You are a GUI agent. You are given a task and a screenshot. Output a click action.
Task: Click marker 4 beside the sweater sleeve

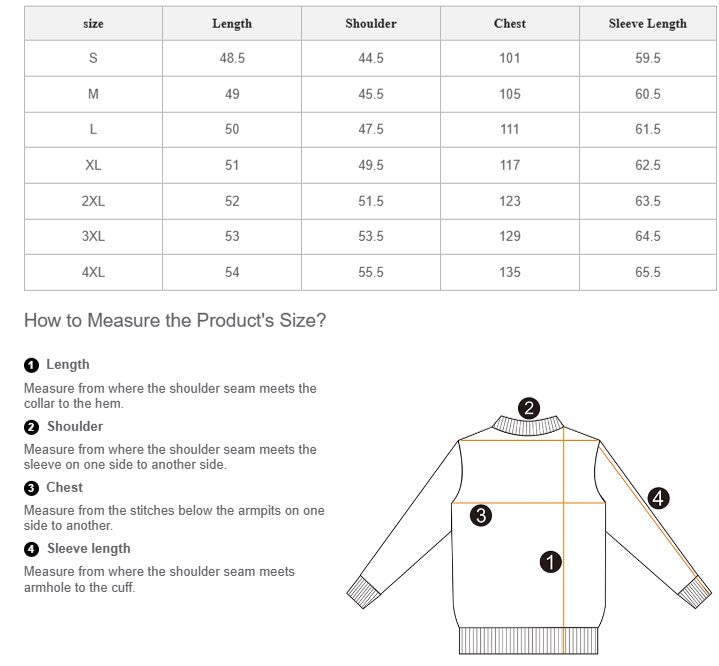(658, 497)
